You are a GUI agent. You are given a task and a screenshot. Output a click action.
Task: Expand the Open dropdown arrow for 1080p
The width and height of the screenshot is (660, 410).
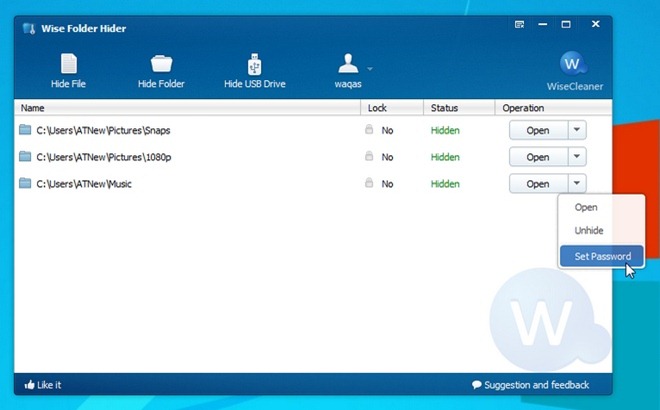577,157
